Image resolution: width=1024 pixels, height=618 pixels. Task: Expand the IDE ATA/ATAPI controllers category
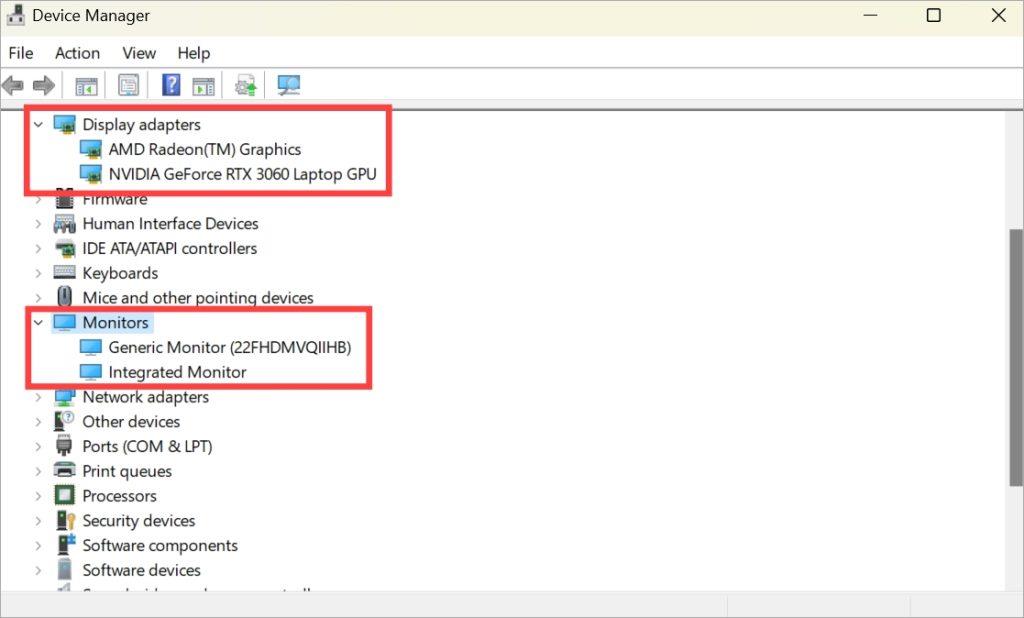coord(39,248)
